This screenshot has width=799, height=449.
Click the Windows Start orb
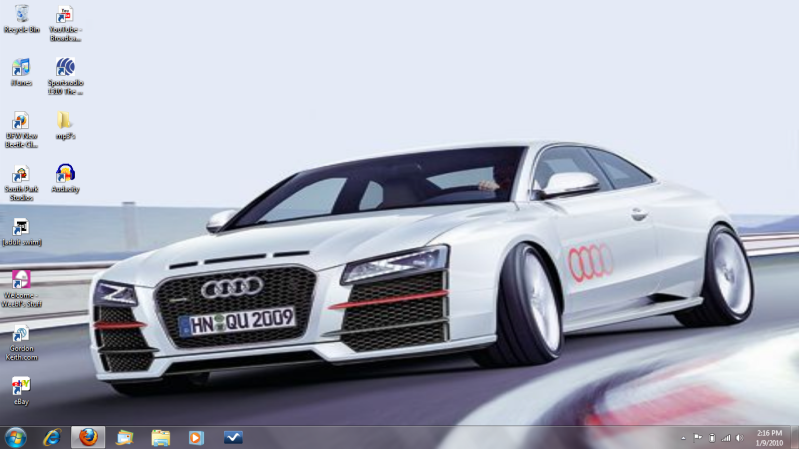[x=16, y=438]
